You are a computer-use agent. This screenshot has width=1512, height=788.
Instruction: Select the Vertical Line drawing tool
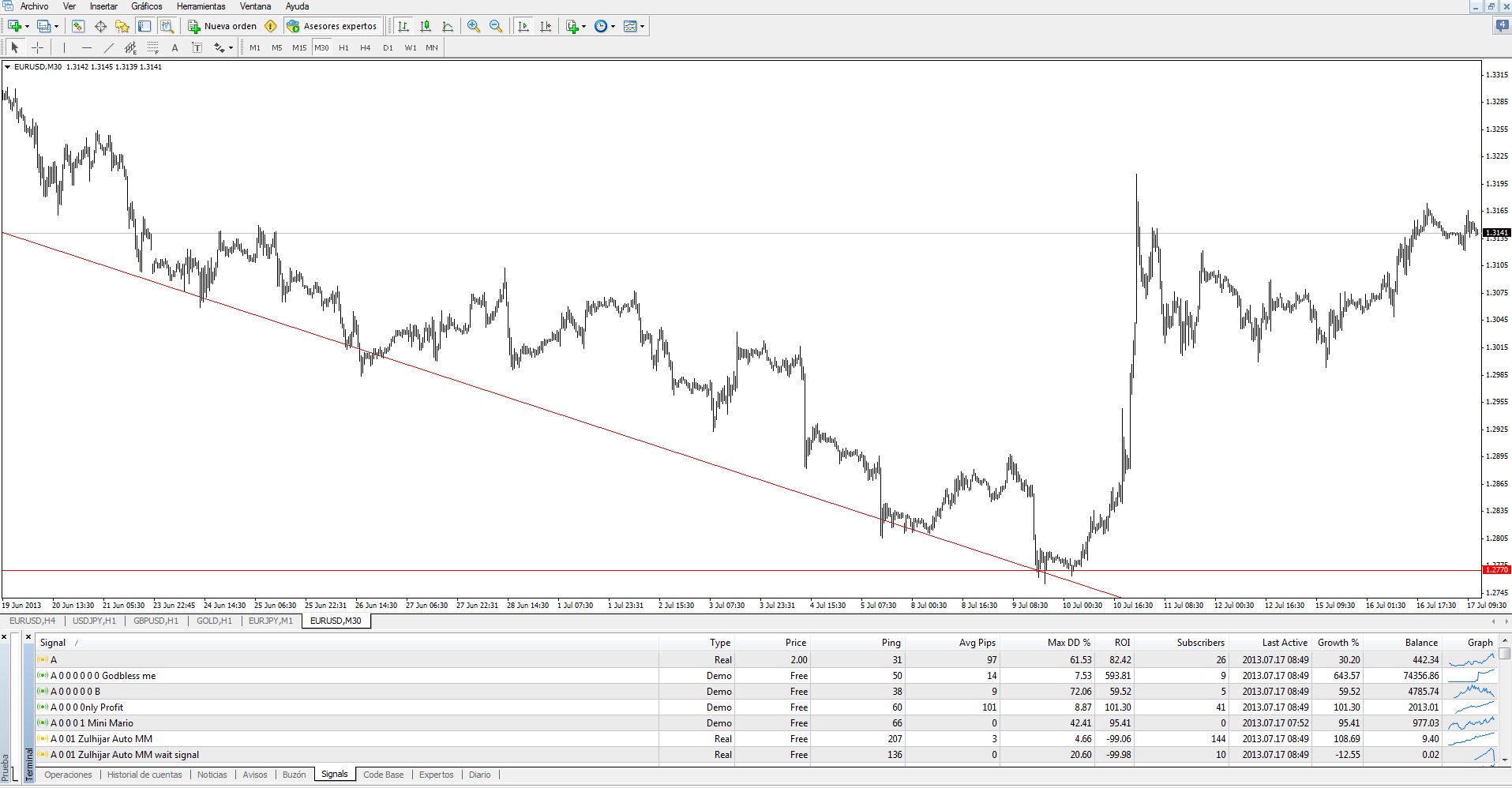(x=65, y=47)
